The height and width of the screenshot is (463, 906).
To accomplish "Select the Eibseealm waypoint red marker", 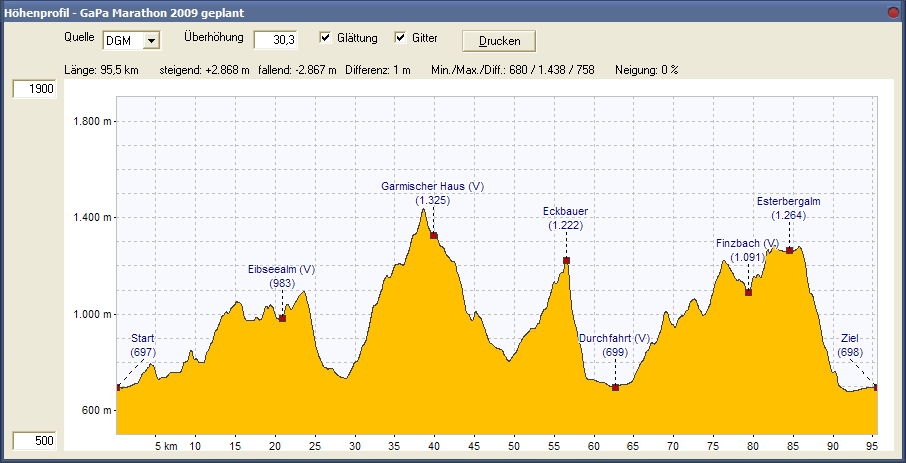I will pyautogui.click(x=282, y=318).
